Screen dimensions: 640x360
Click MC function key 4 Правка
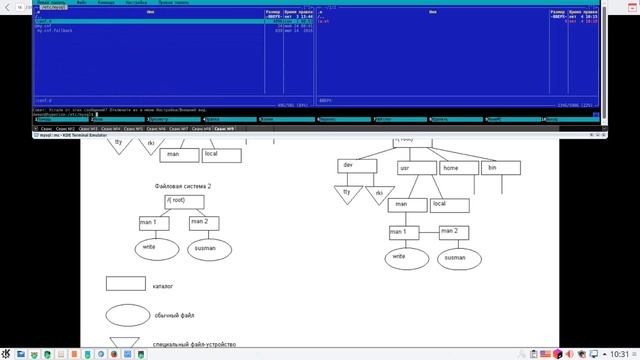point(231,120)
